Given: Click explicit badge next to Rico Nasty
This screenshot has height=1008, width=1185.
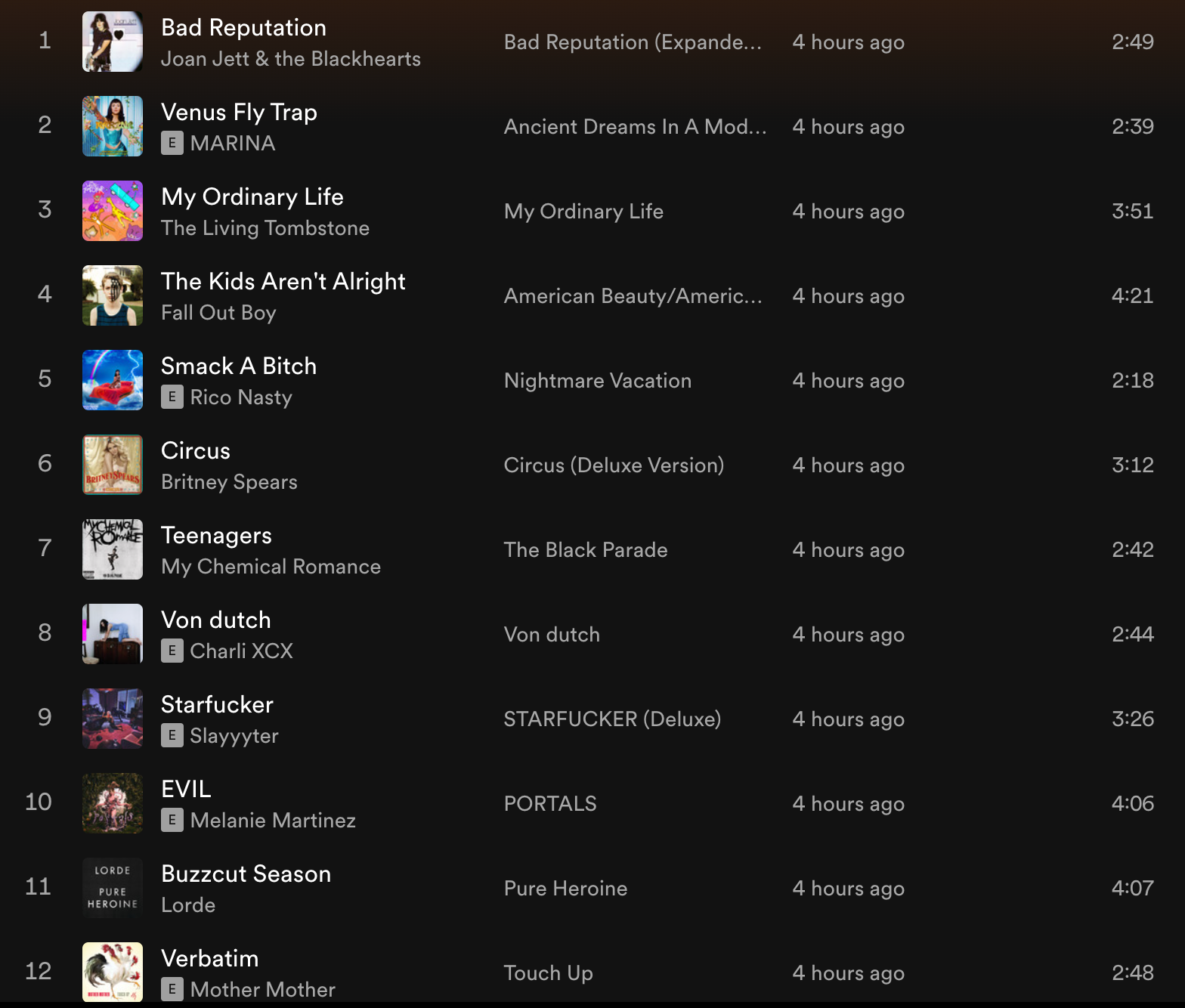Looking at the screenshot, I should pos(172,397).
